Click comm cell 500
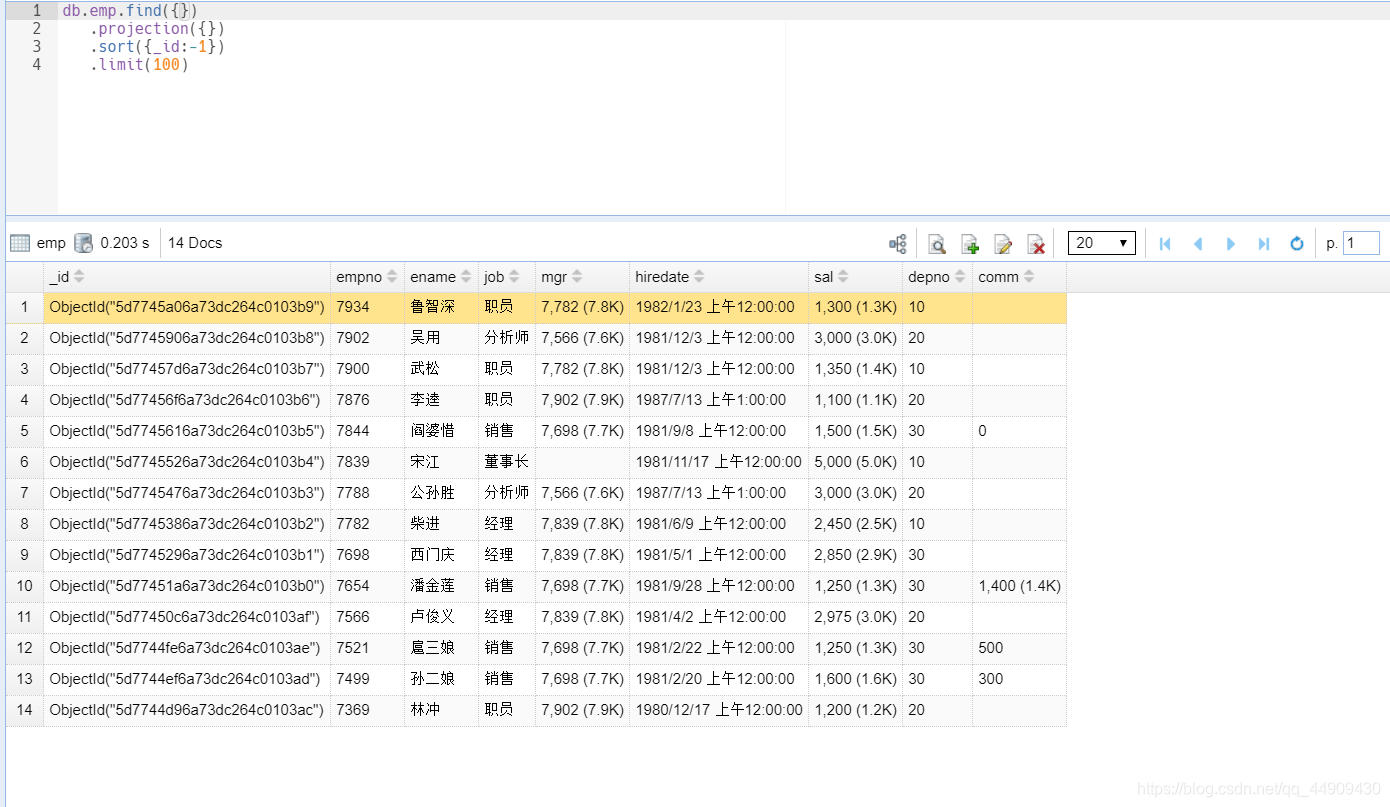This screenshot has height=807, width=1390. tap(1020, 648)
